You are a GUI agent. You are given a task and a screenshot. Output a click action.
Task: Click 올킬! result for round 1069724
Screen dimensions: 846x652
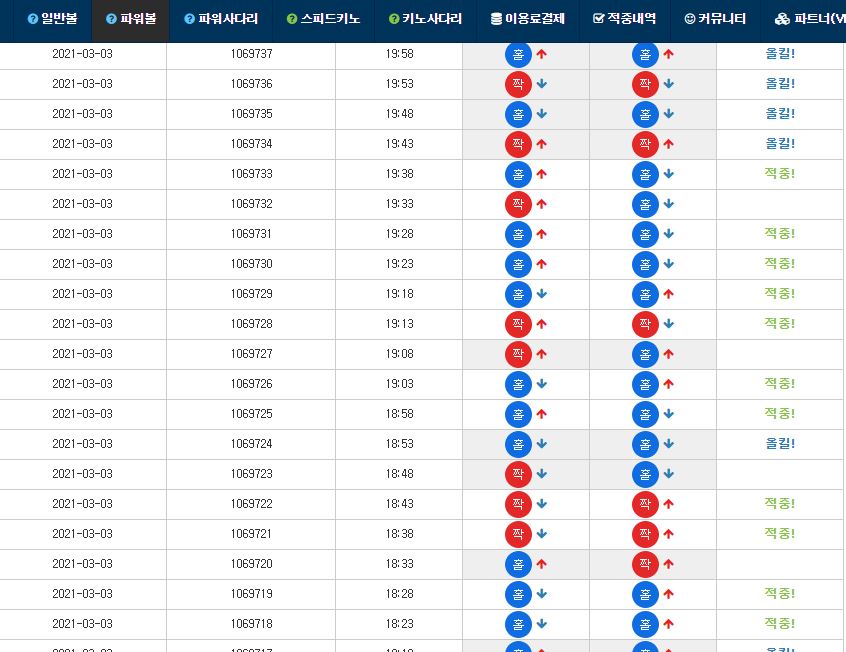point(780,443)
